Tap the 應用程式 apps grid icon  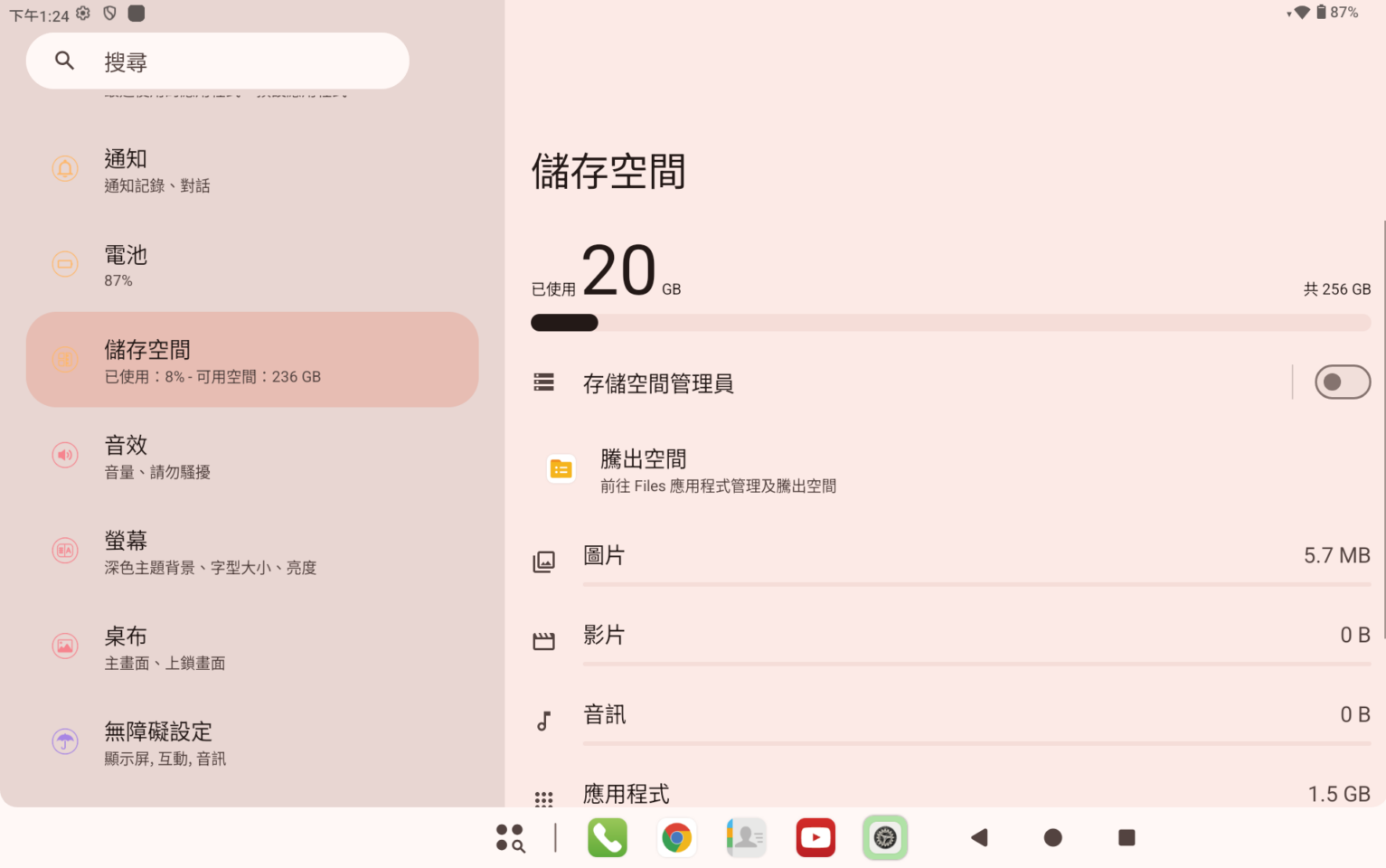pyautogui.click(x=543, y=799)
